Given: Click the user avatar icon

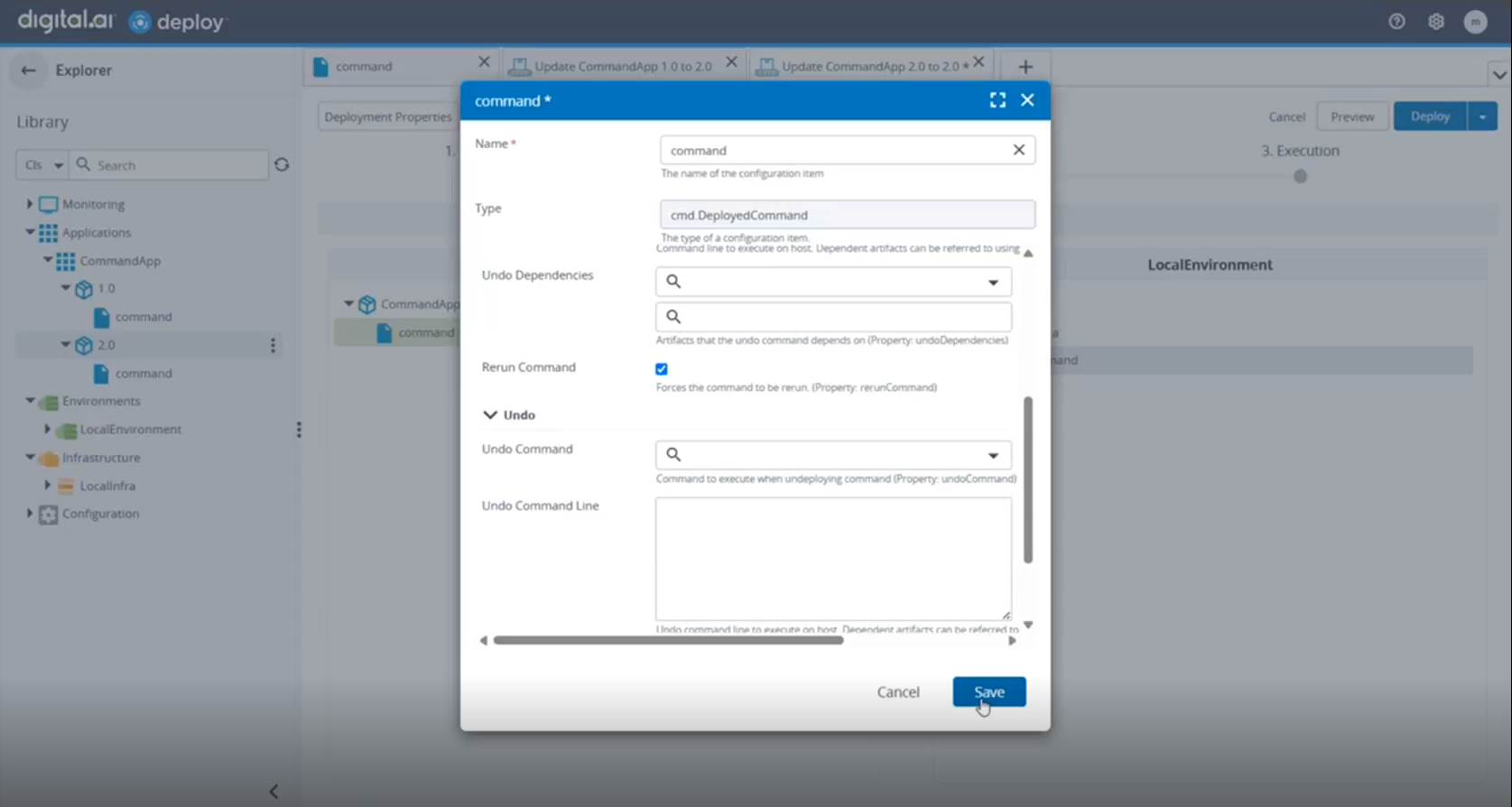Looking at the screenshot, I should [x=1475, y=22].
